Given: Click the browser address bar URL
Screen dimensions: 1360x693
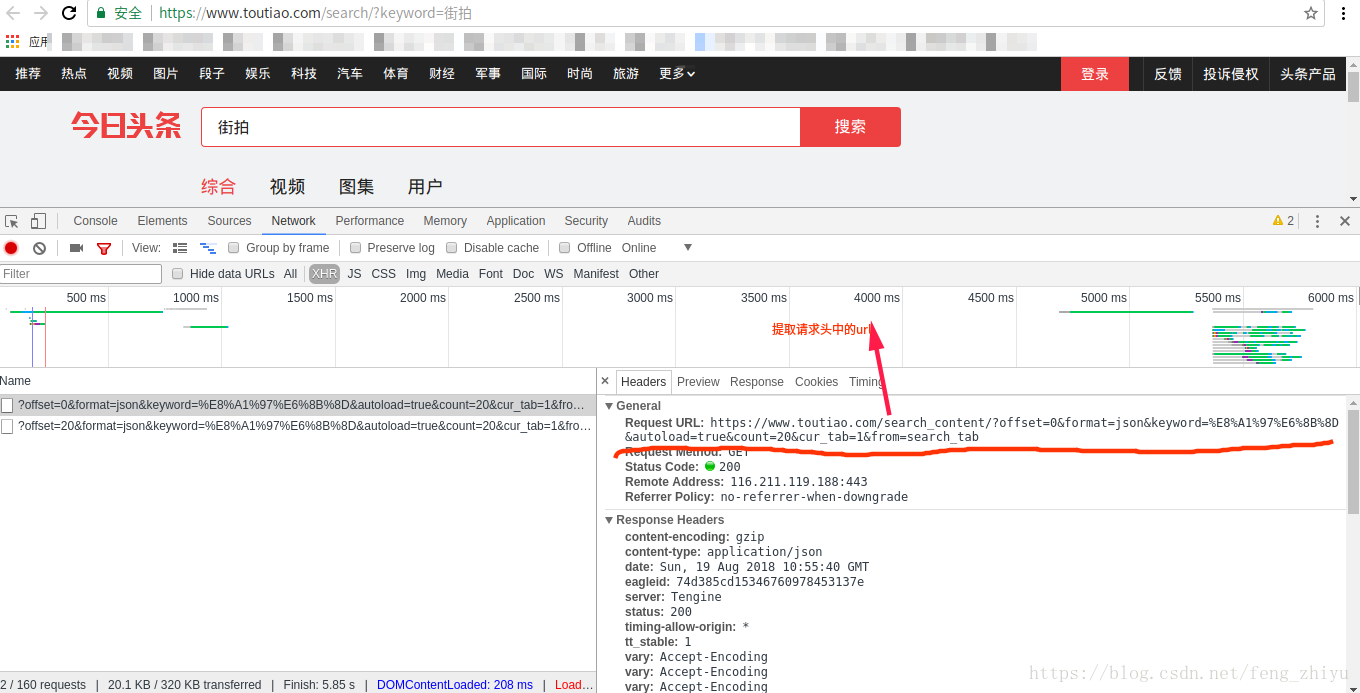Looking at the screenshot, I should point(315,13).
